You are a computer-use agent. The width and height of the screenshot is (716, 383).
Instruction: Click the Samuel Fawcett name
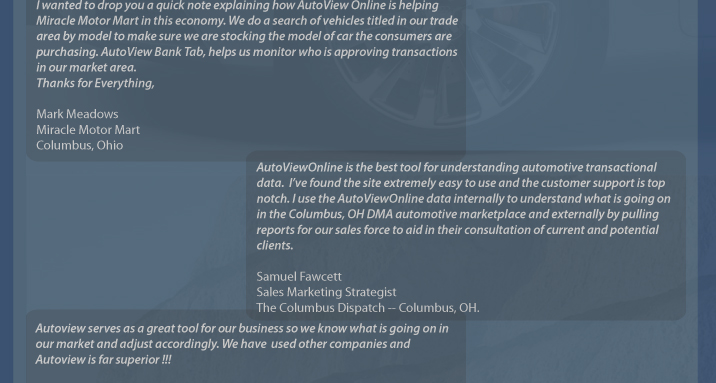click(x=299, y=277)
